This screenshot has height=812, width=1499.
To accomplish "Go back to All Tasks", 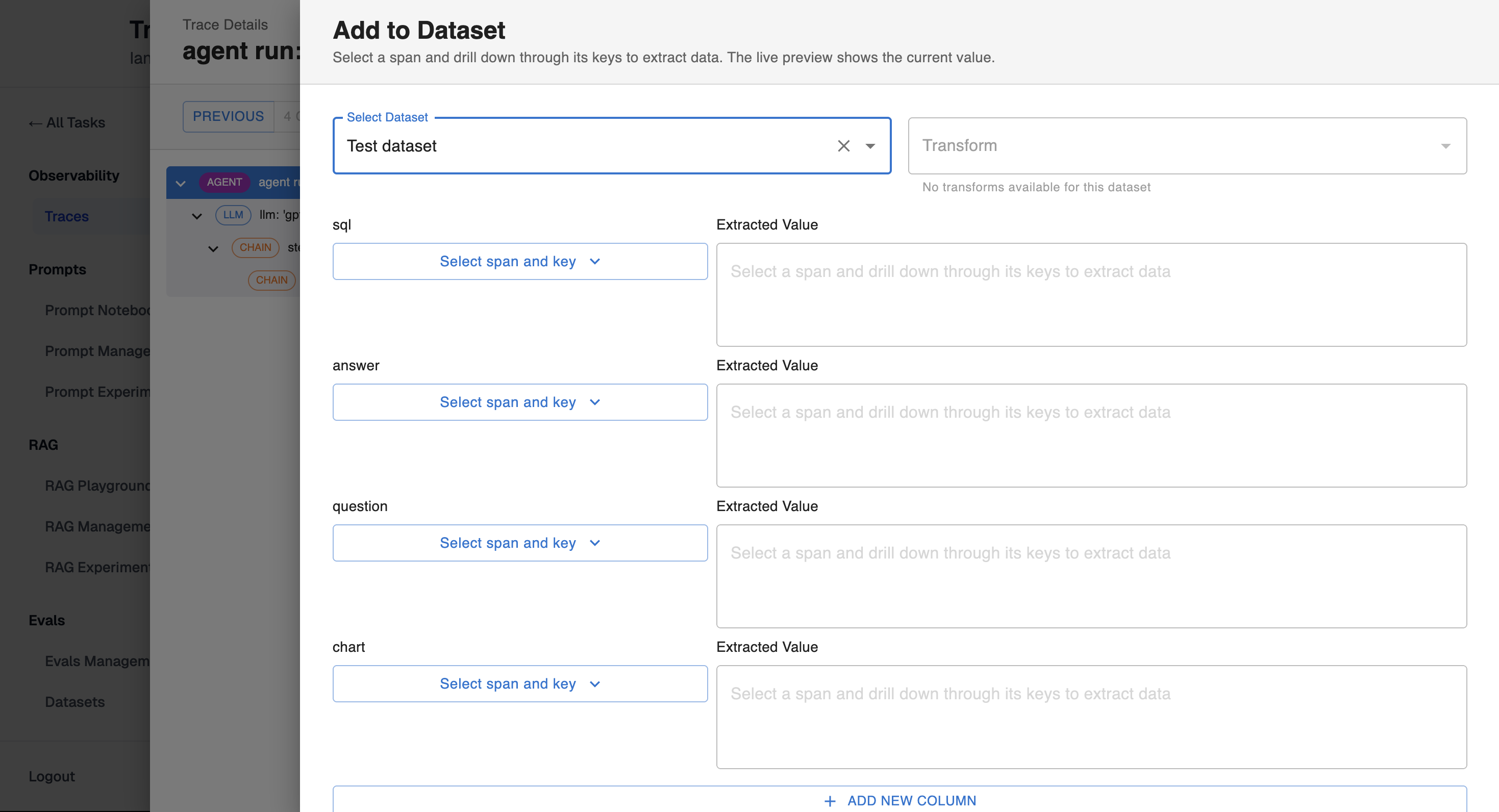I will (x=67, y=123).
